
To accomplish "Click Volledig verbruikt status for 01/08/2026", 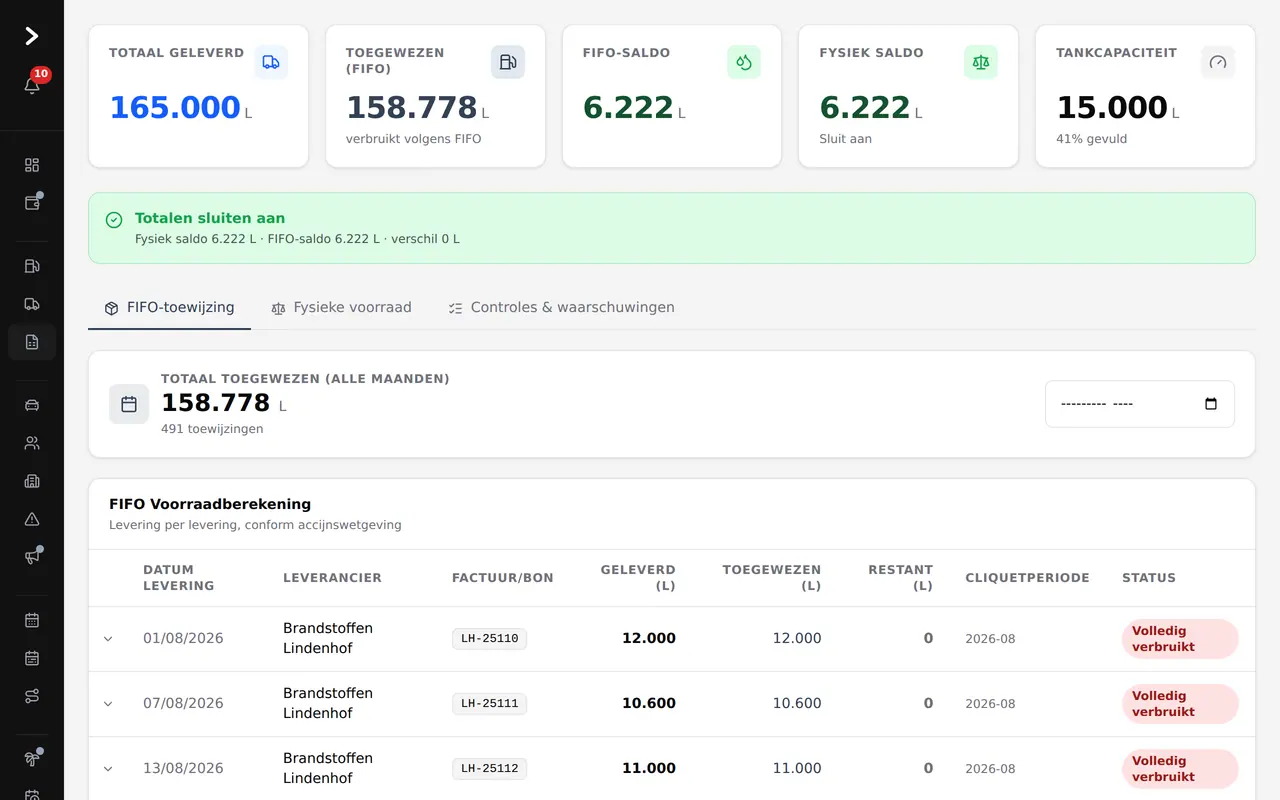I will coord(1180,639).
